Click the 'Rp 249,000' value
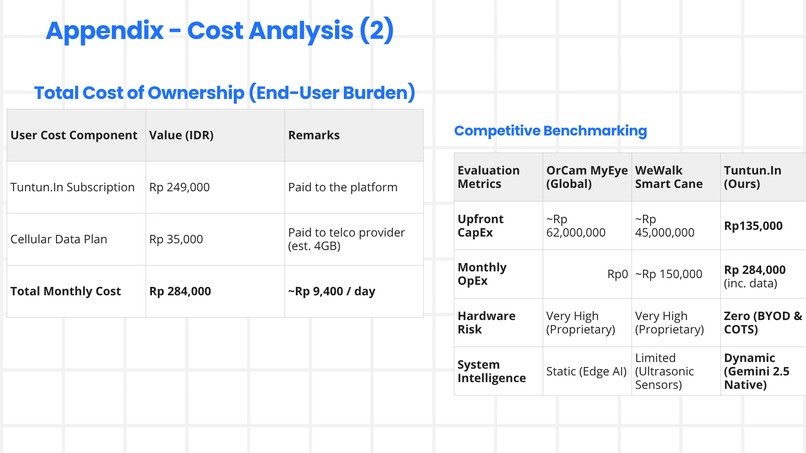The image size is (806, 453). (x=179, y=187)
